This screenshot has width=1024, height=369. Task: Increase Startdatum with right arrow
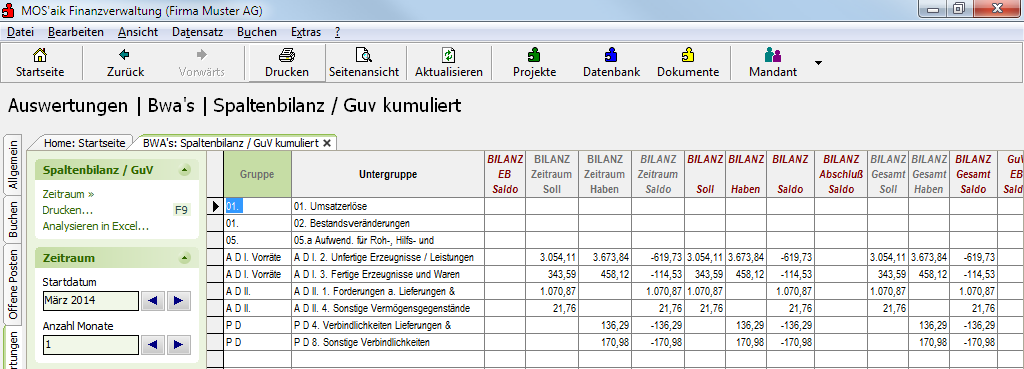click(x=179, y=300)
